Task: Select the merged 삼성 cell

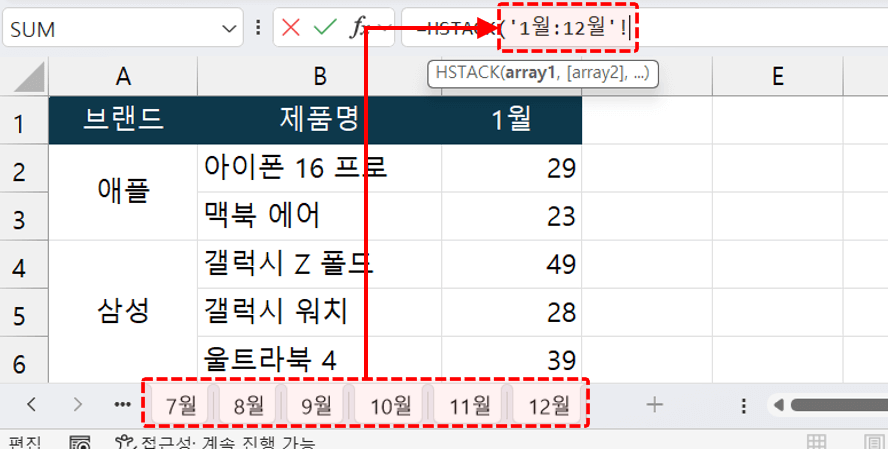Action: pyautogui.click(x=123, y=312)
